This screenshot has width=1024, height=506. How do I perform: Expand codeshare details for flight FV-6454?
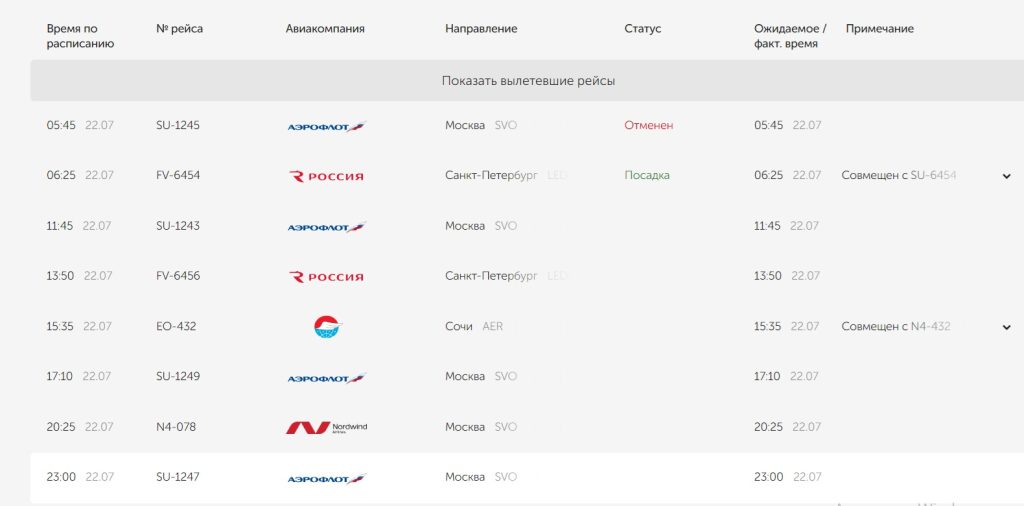(x=1006, y=176)
